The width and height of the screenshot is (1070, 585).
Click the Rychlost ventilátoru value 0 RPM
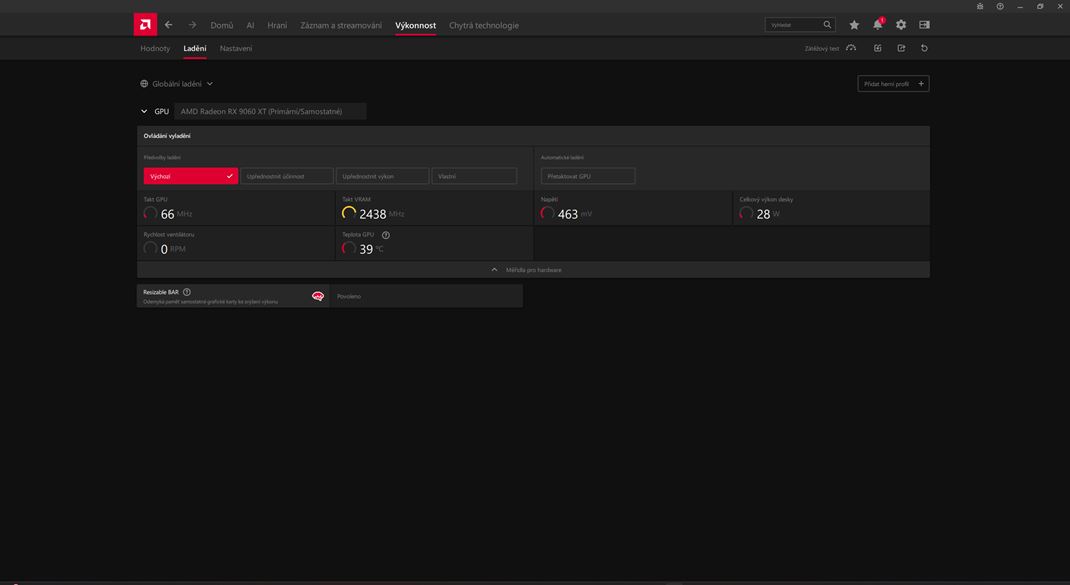[164, 249]
